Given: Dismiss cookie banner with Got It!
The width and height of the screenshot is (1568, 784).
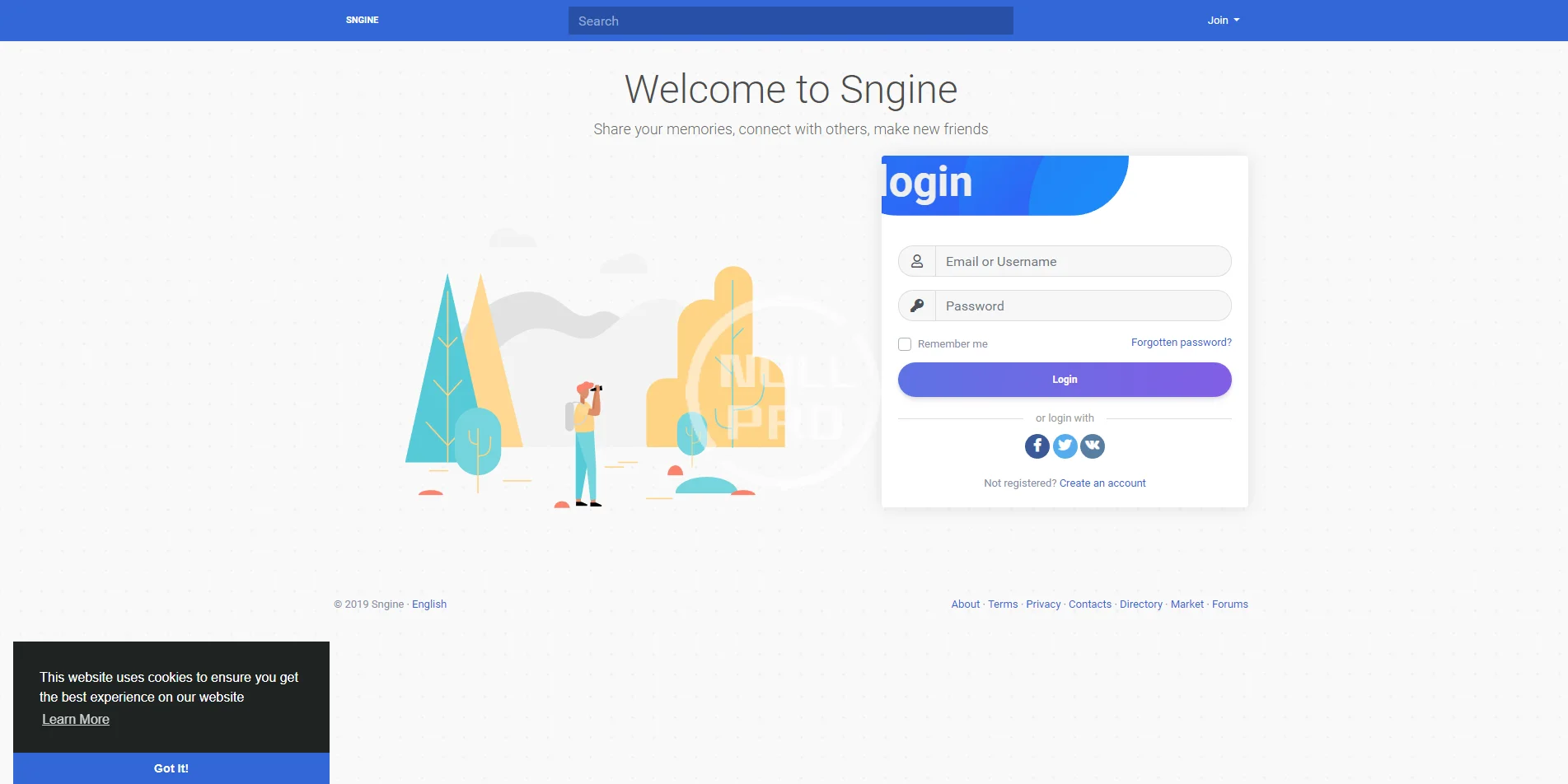Looking at the screenshot, I should (171, 768).
